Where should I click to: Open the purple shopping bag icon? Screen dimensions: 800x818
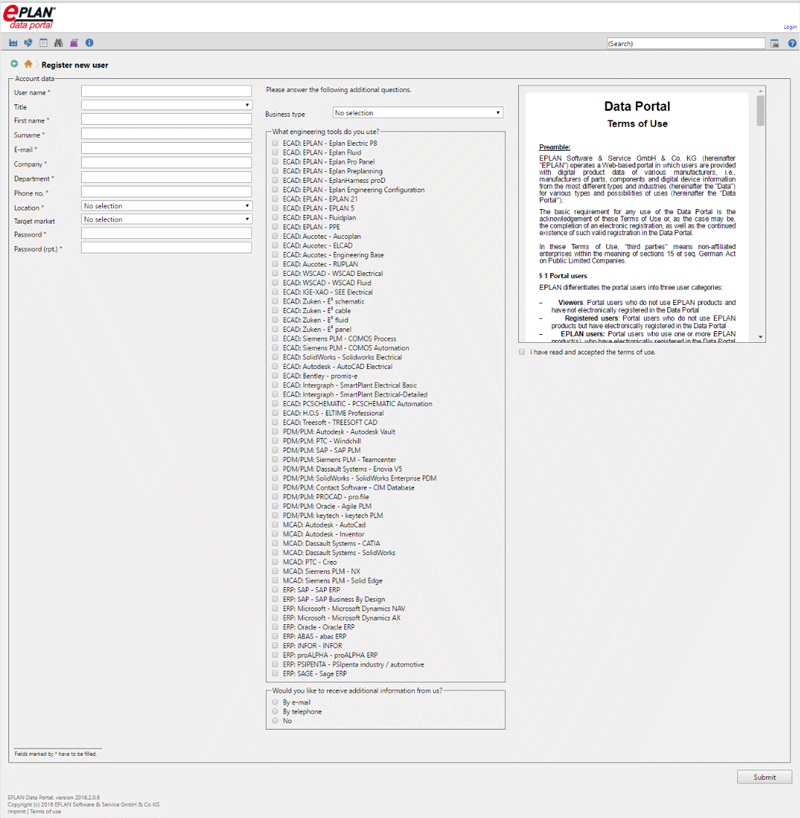74,43
